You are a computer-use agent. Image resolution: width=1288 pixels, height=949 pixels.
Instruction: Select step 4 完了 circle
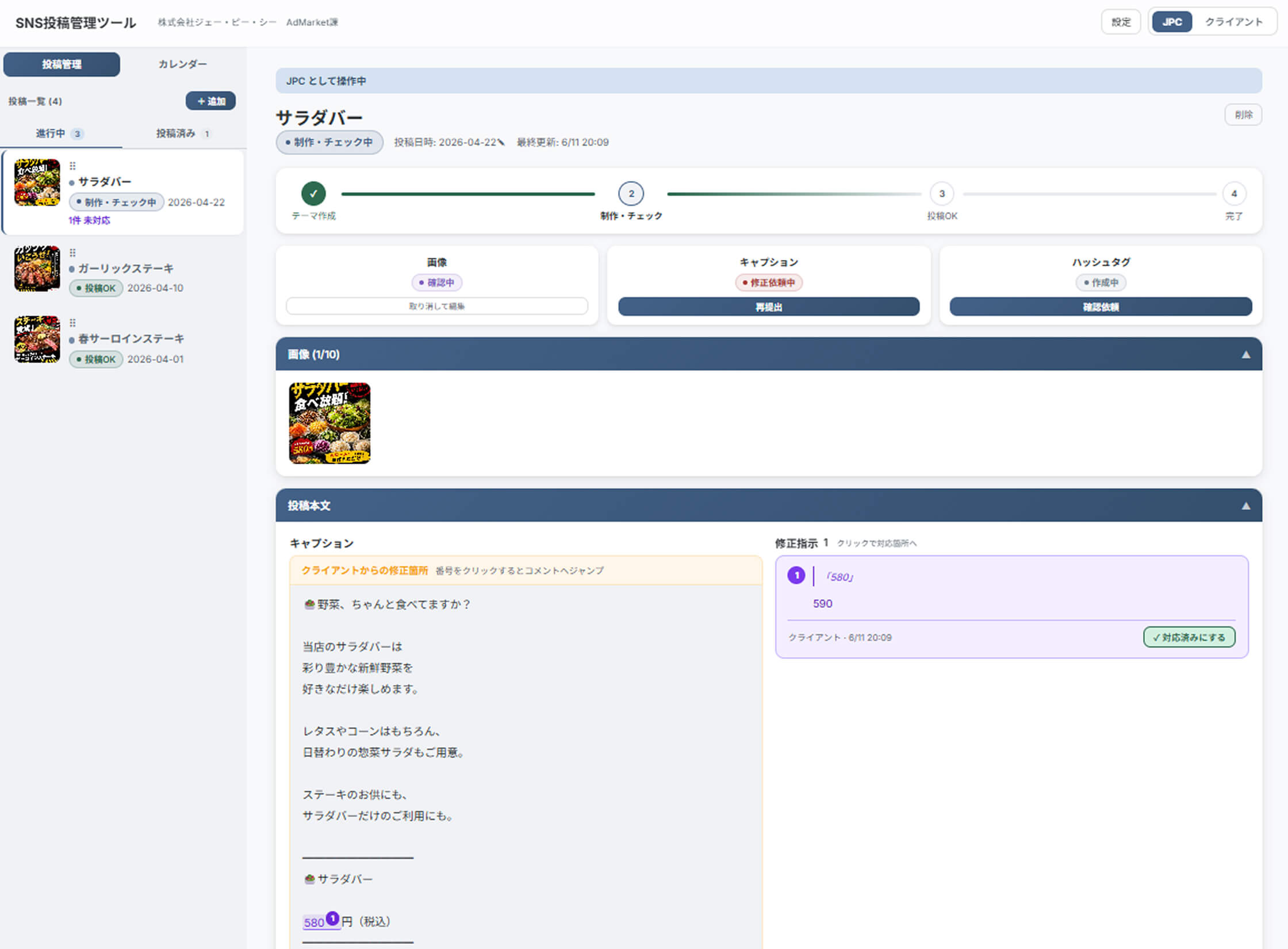click(x=1234, y=193)
